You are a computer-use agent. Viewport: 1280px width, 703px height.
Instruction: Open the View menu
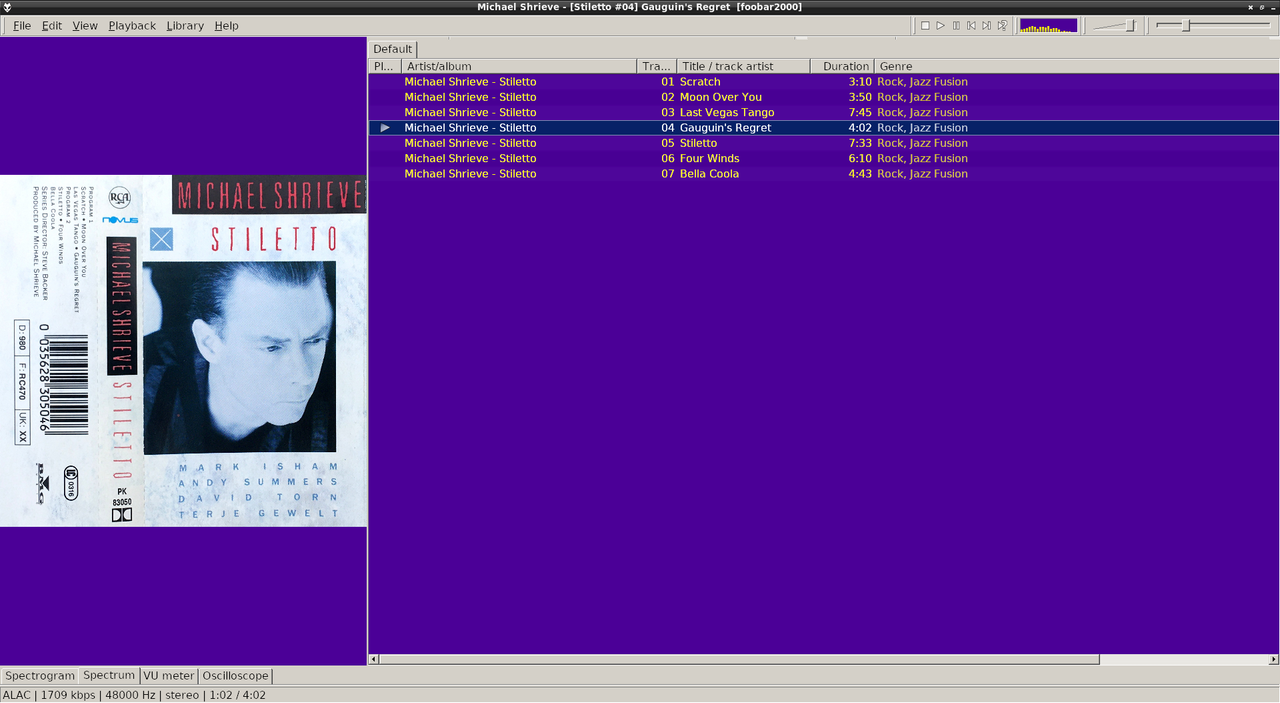point(85,25)
